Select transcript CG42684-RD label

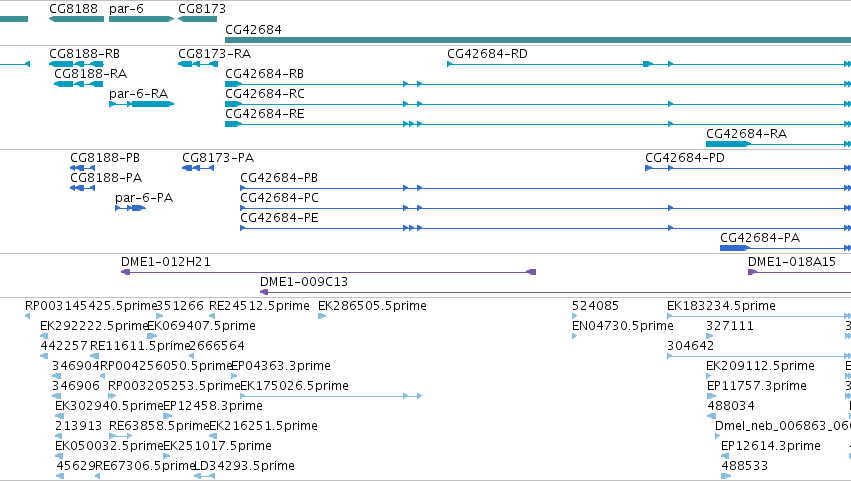coord(487,54)
